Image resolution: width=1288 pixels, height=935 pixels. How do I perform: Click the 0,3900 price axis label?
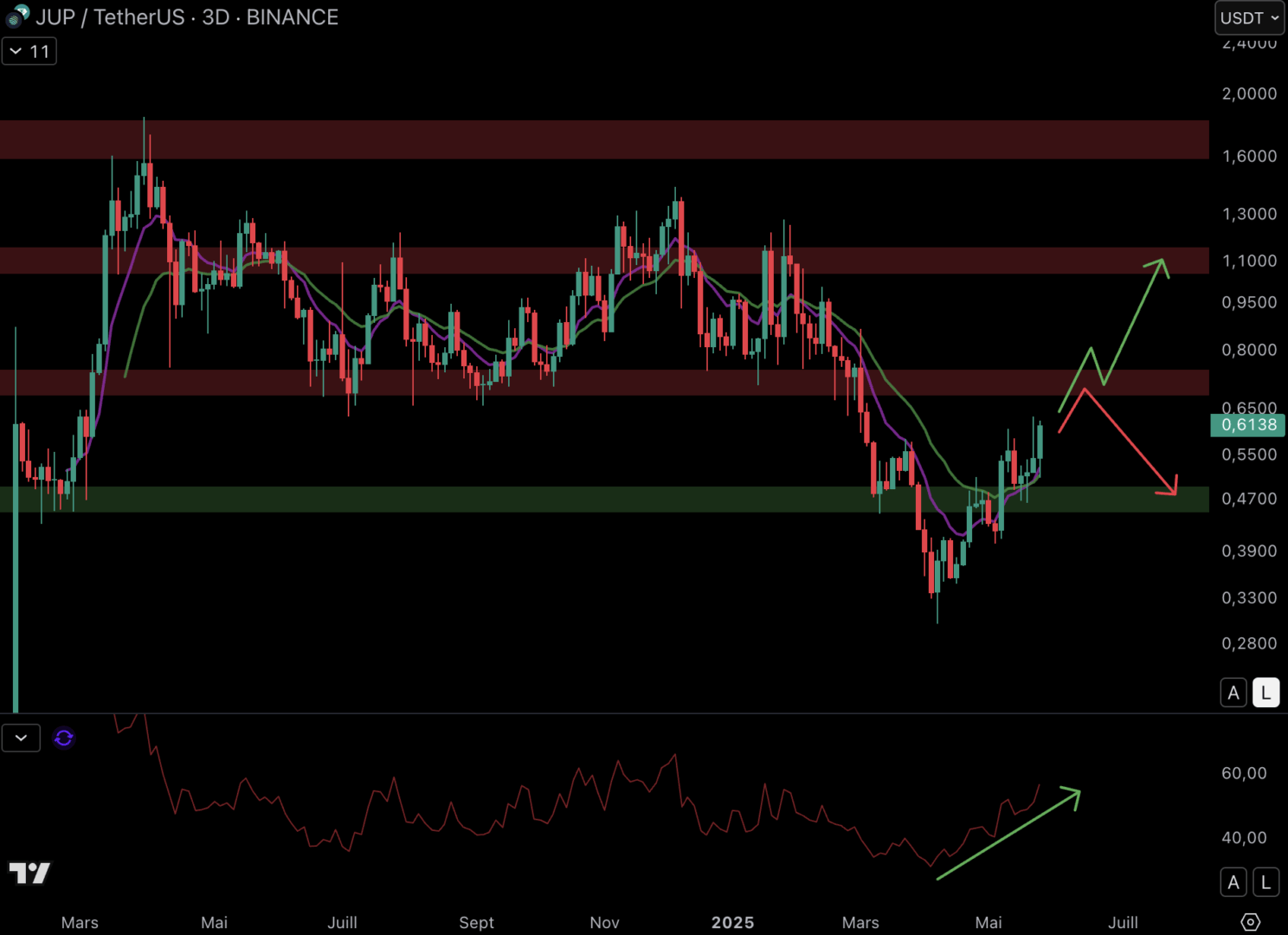pyautogui.click(x=1249, y=551)
